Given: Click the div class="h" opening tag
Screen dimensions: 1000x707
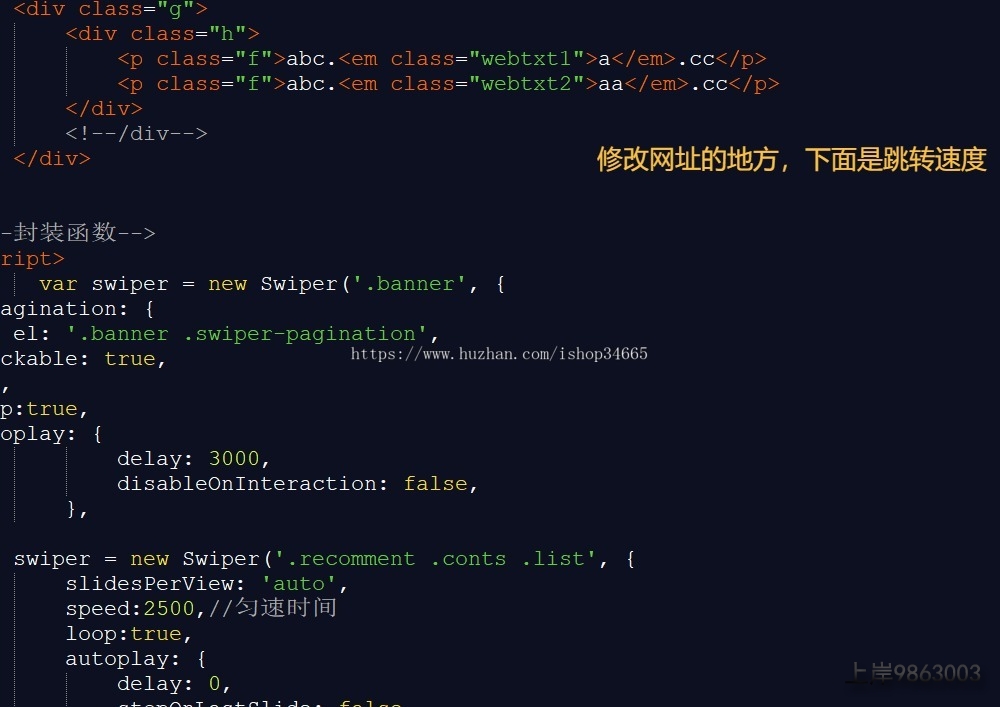Looking at the screenshot, I should 162,34.
